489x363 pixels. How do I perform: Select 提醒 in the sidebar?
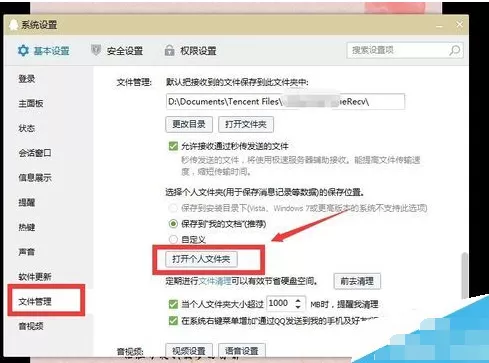coord(27,202)
